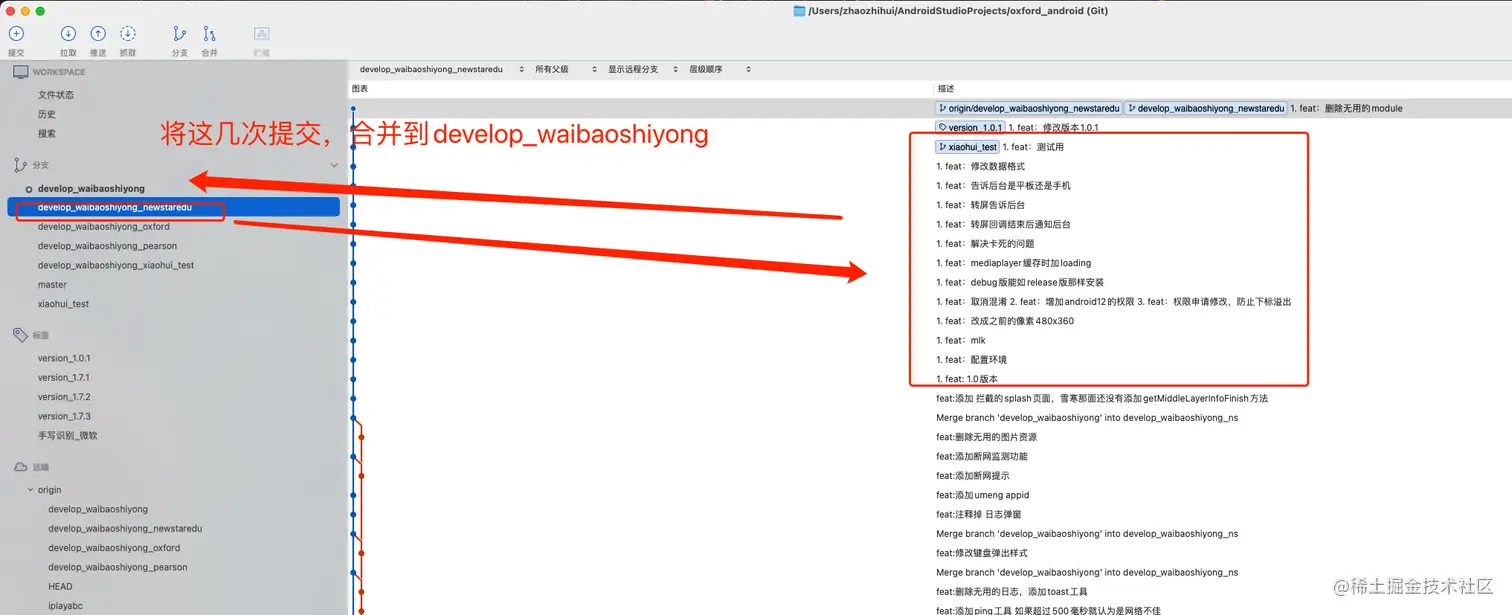Click the version_1.0.1 tag label on commit

[x=970, y=128]
